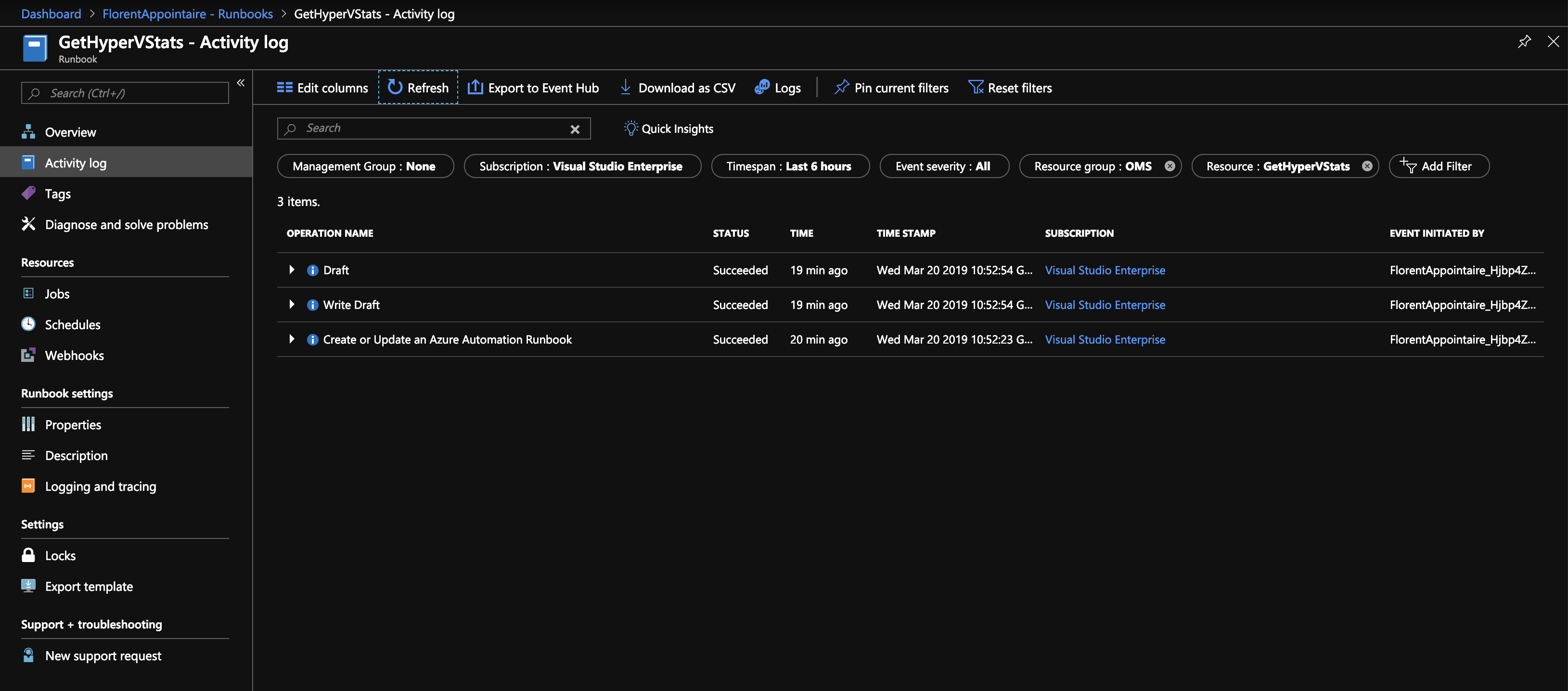Sort by the TIME column header
1568x691 pixels.
(802, 233)
